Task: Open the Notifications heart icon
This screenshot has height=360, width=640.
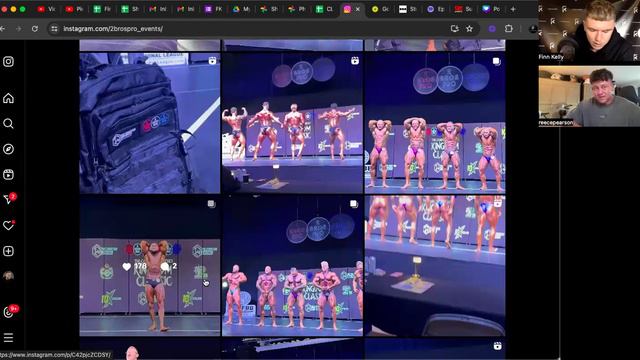Action: (x=8, y=225)
